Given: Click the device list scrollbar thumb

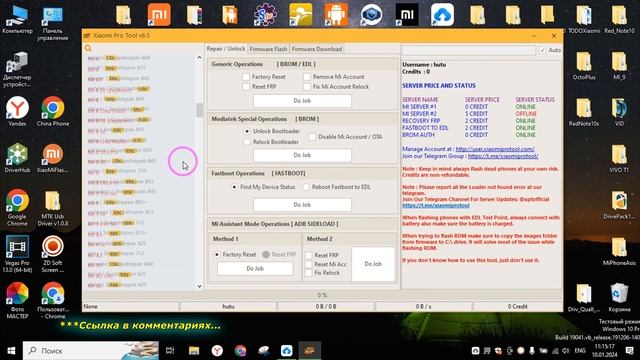Looking at the screenshot, I should 199,110.
